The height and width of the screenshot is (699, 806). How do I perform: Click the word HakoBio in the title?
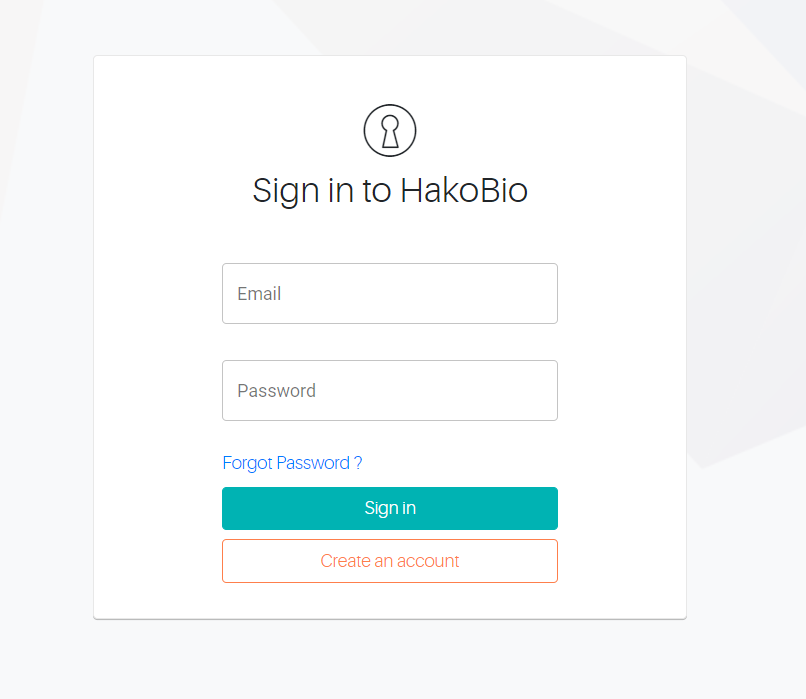pyautogui.click(x=463, y=190)
